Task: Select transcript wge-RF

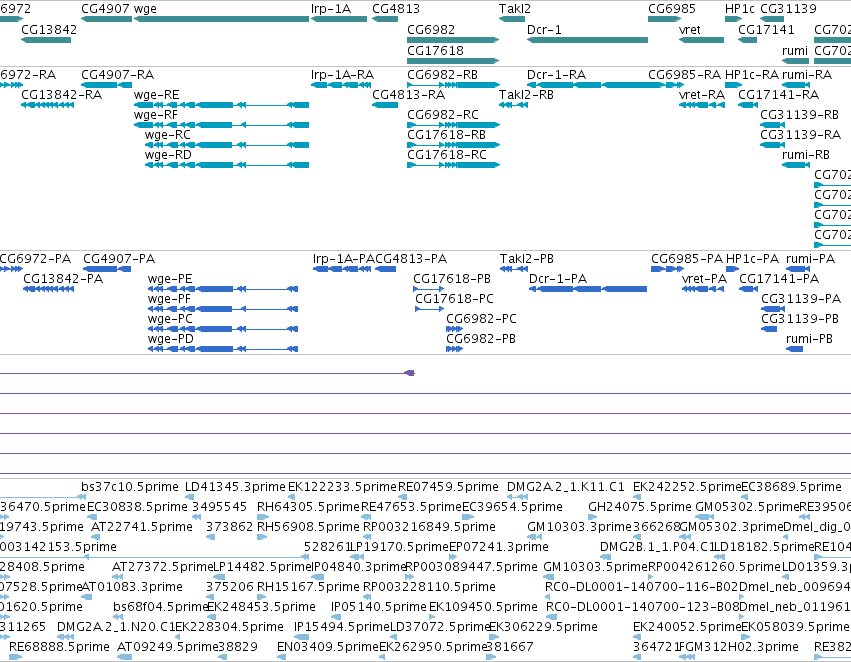Action: 221,125
